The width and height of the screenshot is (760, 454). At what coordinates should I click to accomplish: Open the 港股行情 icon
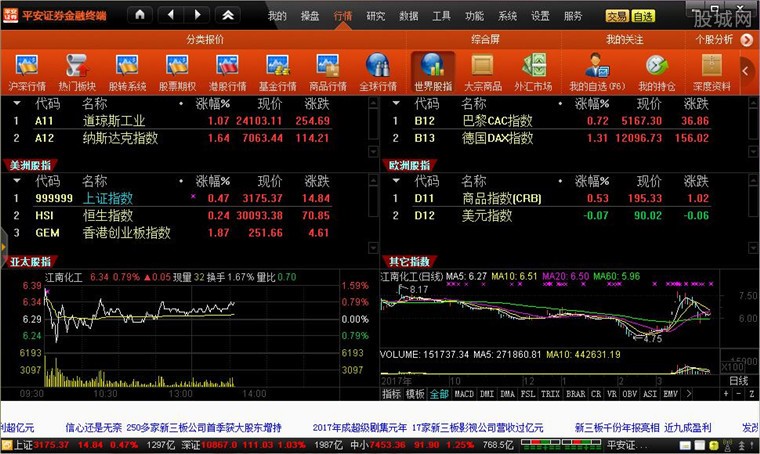click(227, 73)
